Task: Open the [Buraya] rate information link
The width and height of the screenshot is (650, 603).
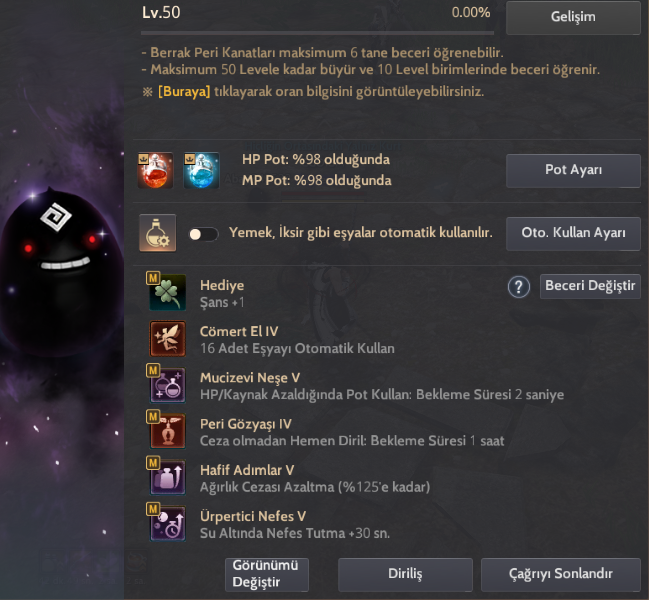Action: [x=184, y=91]
